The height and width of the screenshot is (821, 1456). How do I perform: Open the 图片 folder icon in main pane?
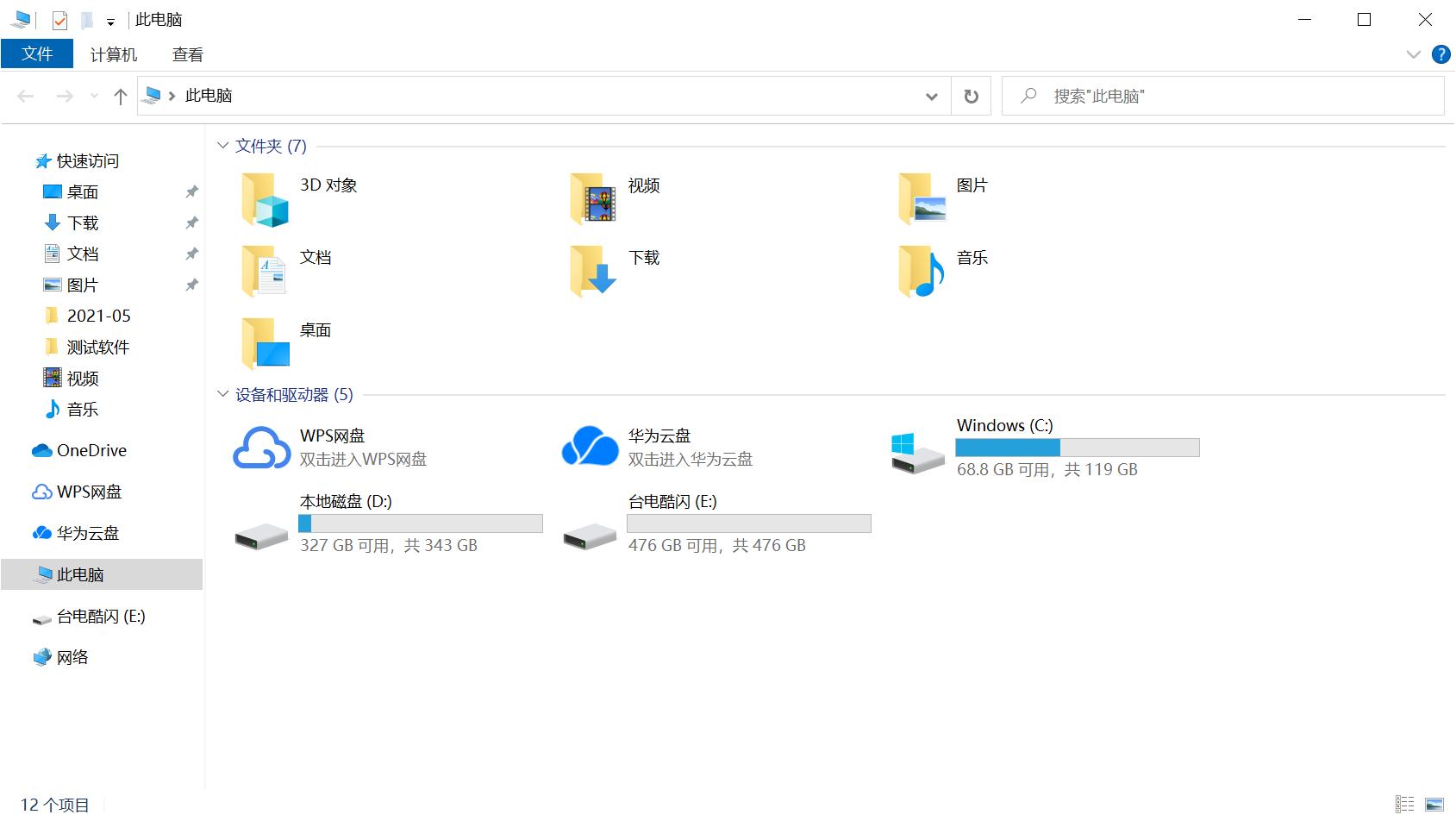coord(922,199)
